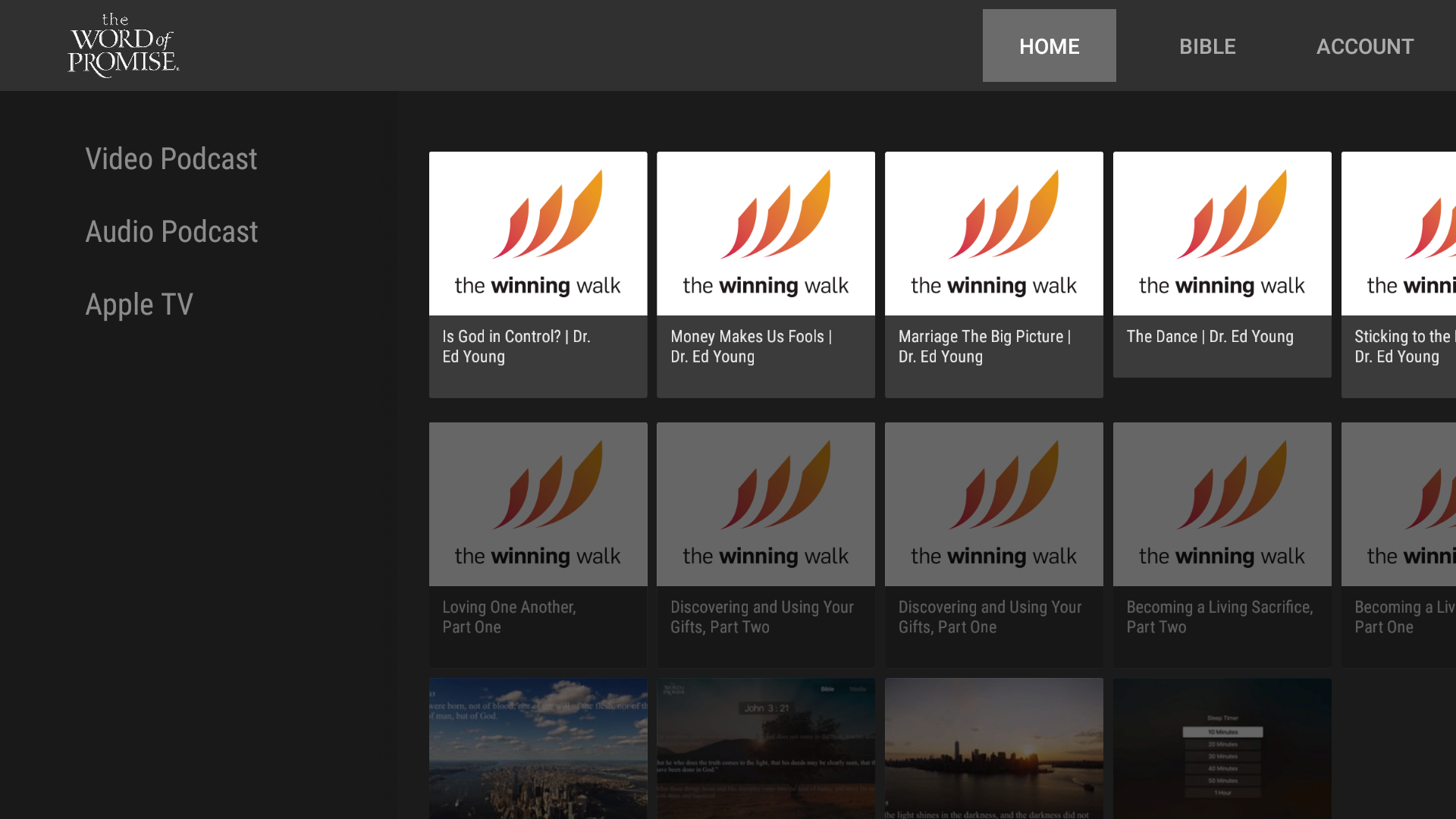1456x819 pixels.
Task: Open "Becoming a Living Sacrifice, Part Two"
Action: click(1222, 544)
